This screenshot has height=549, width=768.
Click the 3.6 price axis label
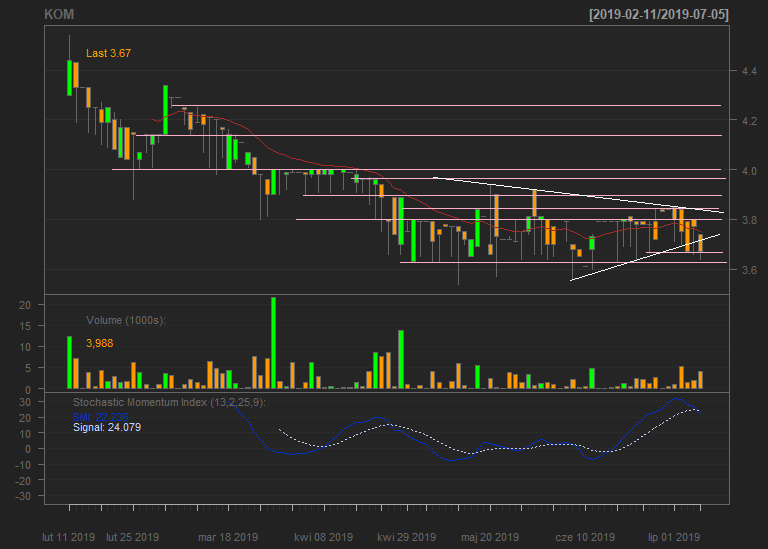[x=749, y=270]
